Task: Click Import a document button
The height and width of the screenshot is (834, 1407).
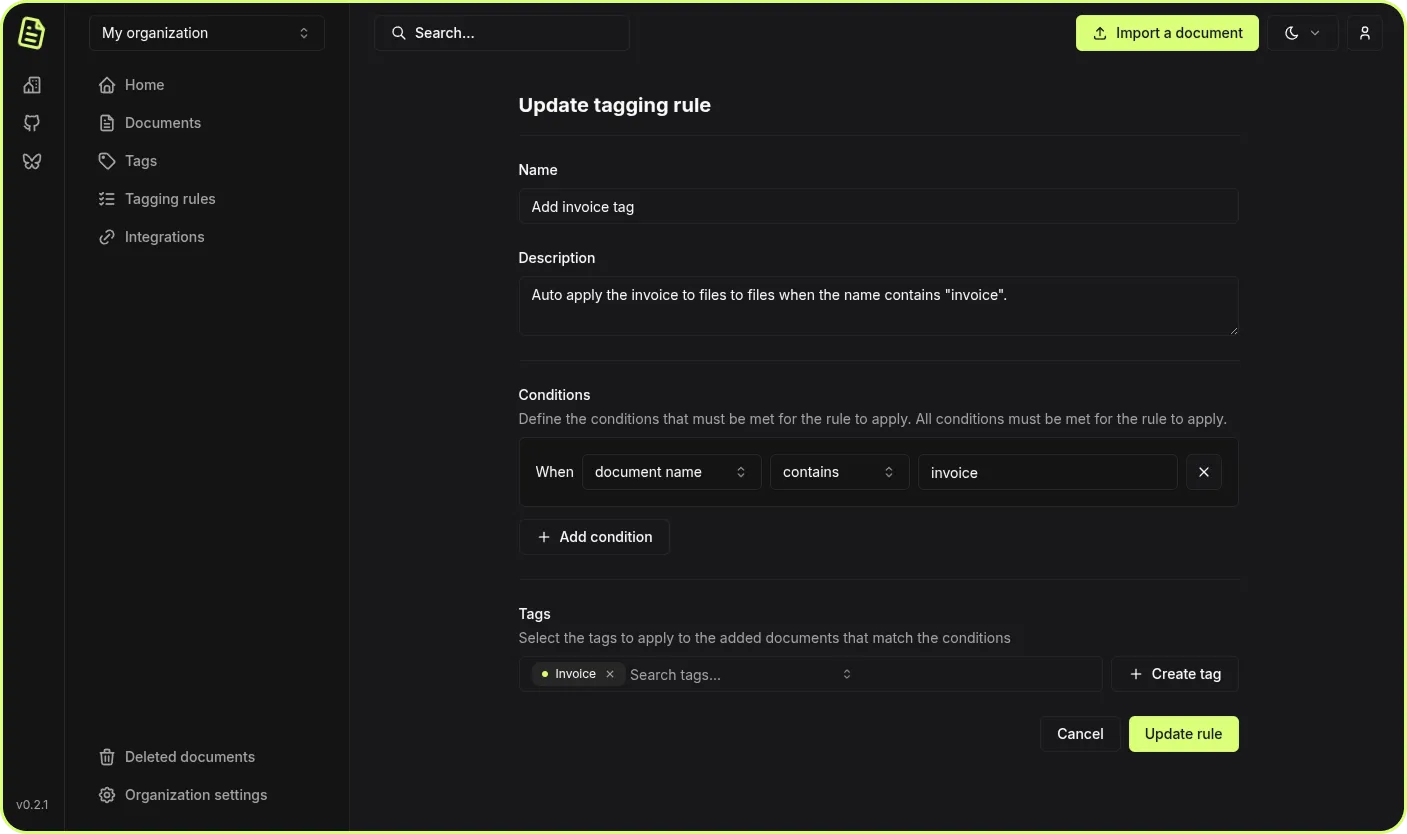Action: click(x=1167, y=33)
